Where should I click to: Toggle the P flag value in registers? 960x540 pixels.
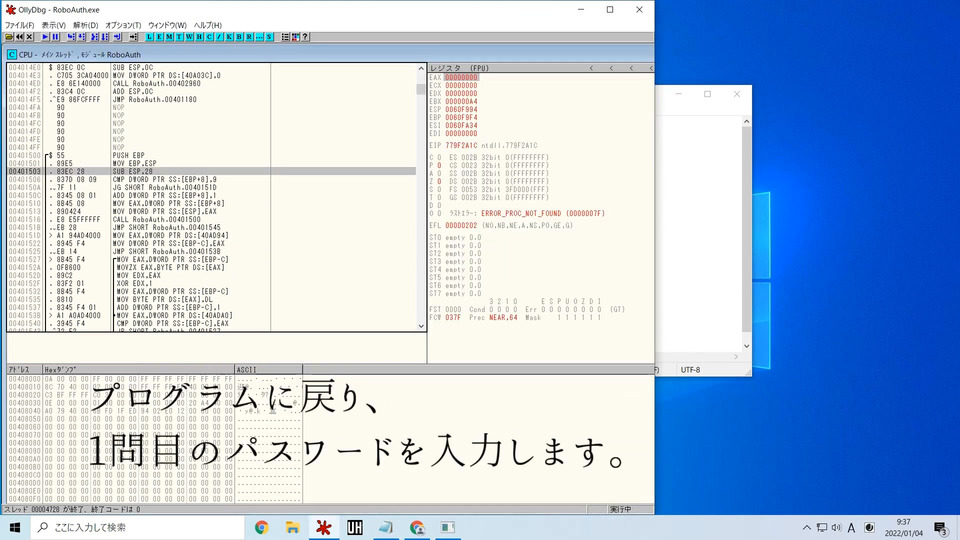[439, 166]
